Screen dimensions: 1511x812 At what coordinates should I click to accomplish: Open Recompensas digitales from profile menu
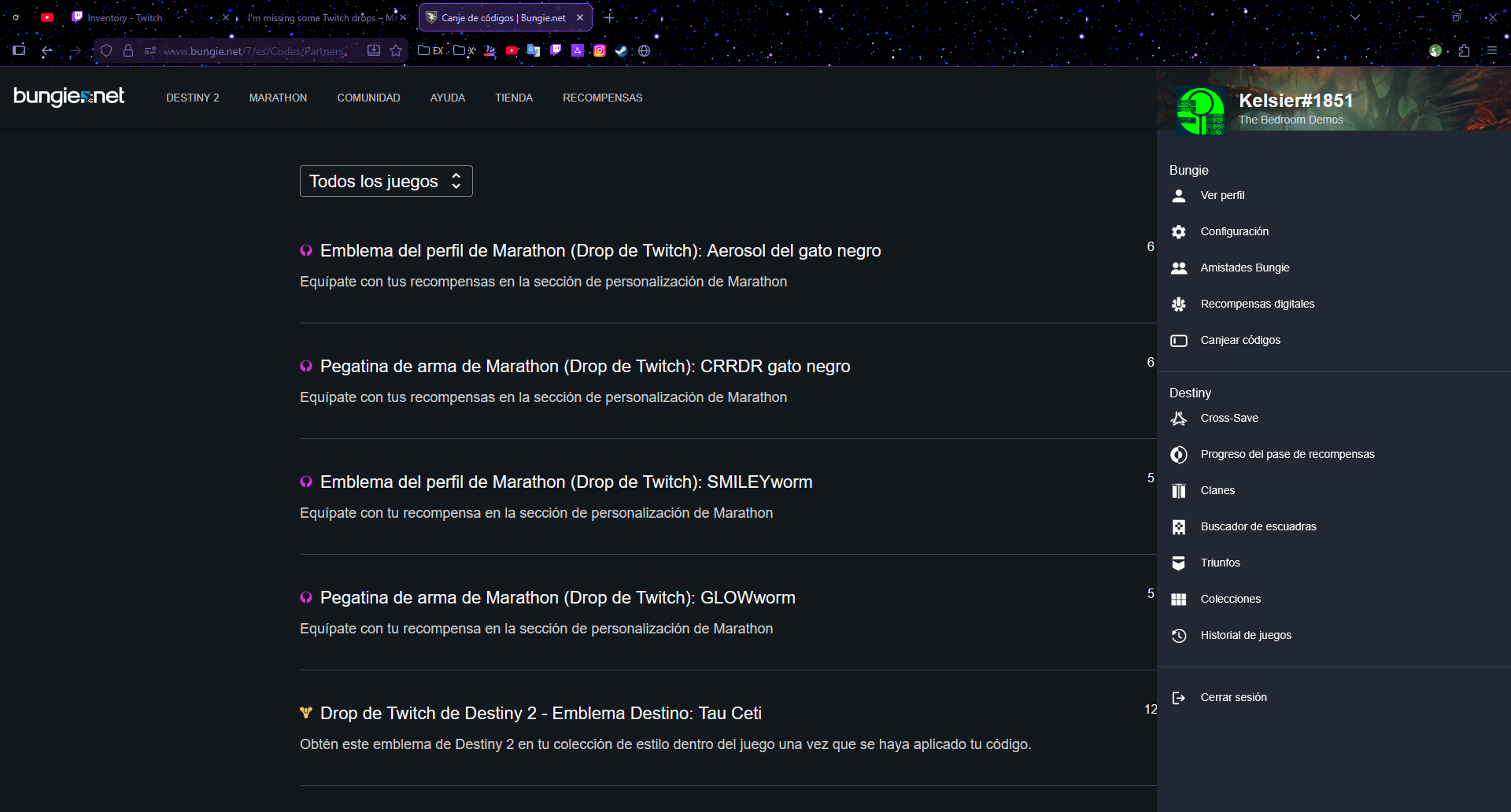point(1257,304)
